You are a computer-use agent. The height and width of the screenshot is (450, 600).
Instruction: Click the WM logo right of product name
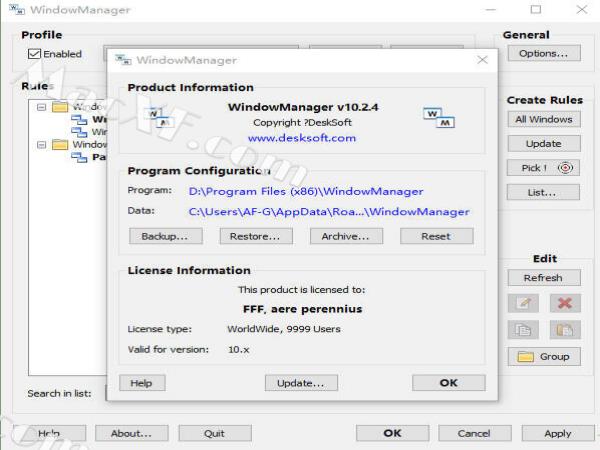(x=439, y=118)
